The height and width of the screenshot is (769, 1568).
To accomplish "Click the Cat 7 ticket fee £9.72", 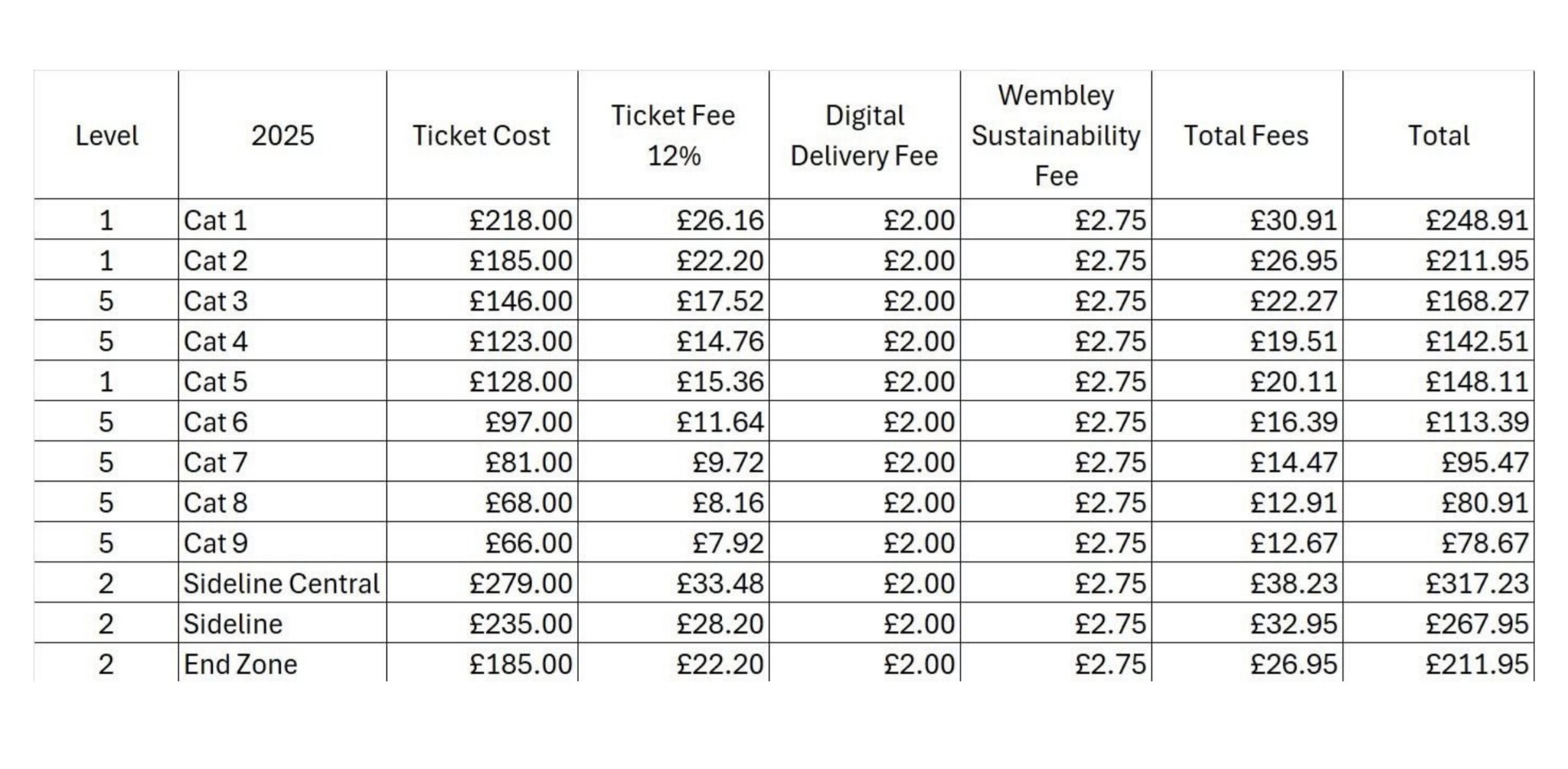I will click(727, 462).
